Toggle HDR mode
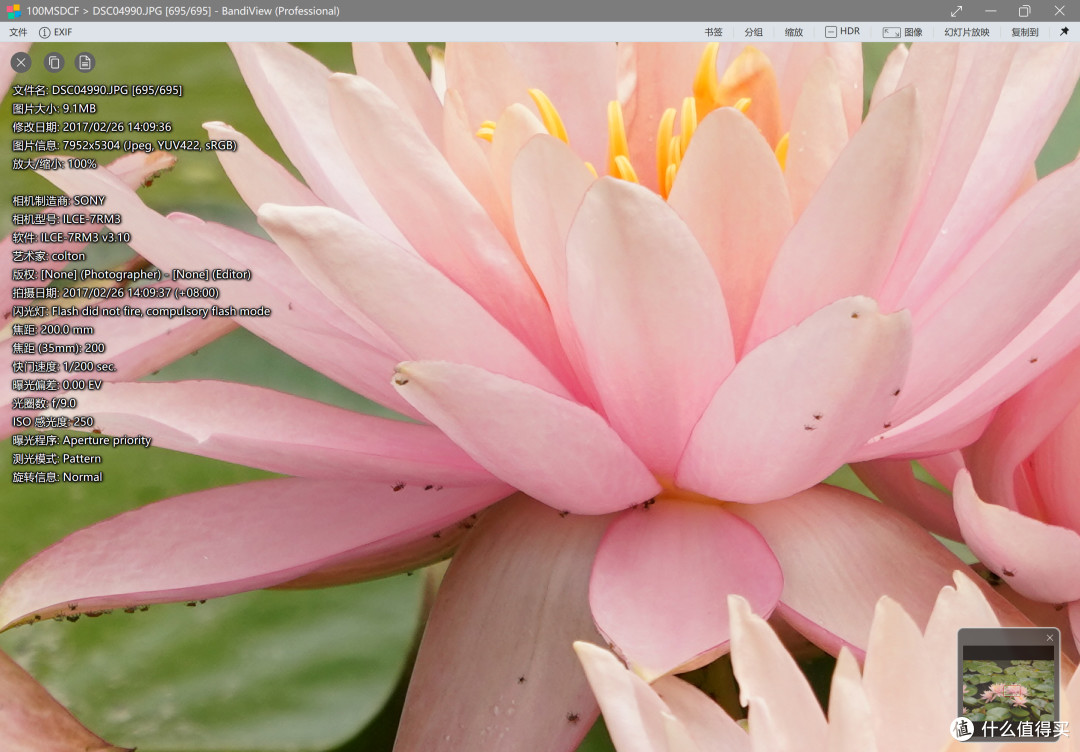This screenshot has width=1080, height=752. (842, 32)
